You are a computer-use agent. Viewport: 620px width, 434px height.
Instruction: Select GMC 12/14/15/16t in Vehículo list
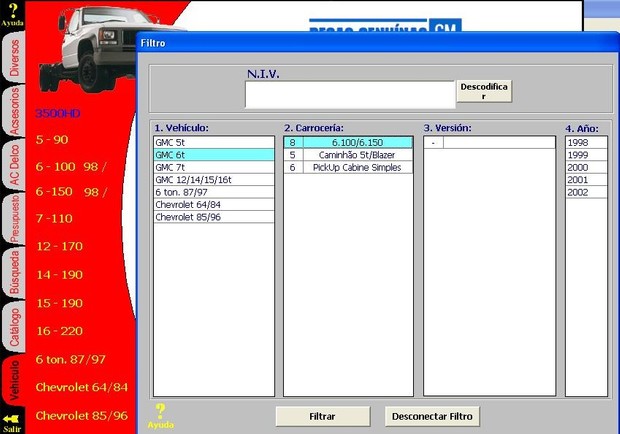coord(214,179)
